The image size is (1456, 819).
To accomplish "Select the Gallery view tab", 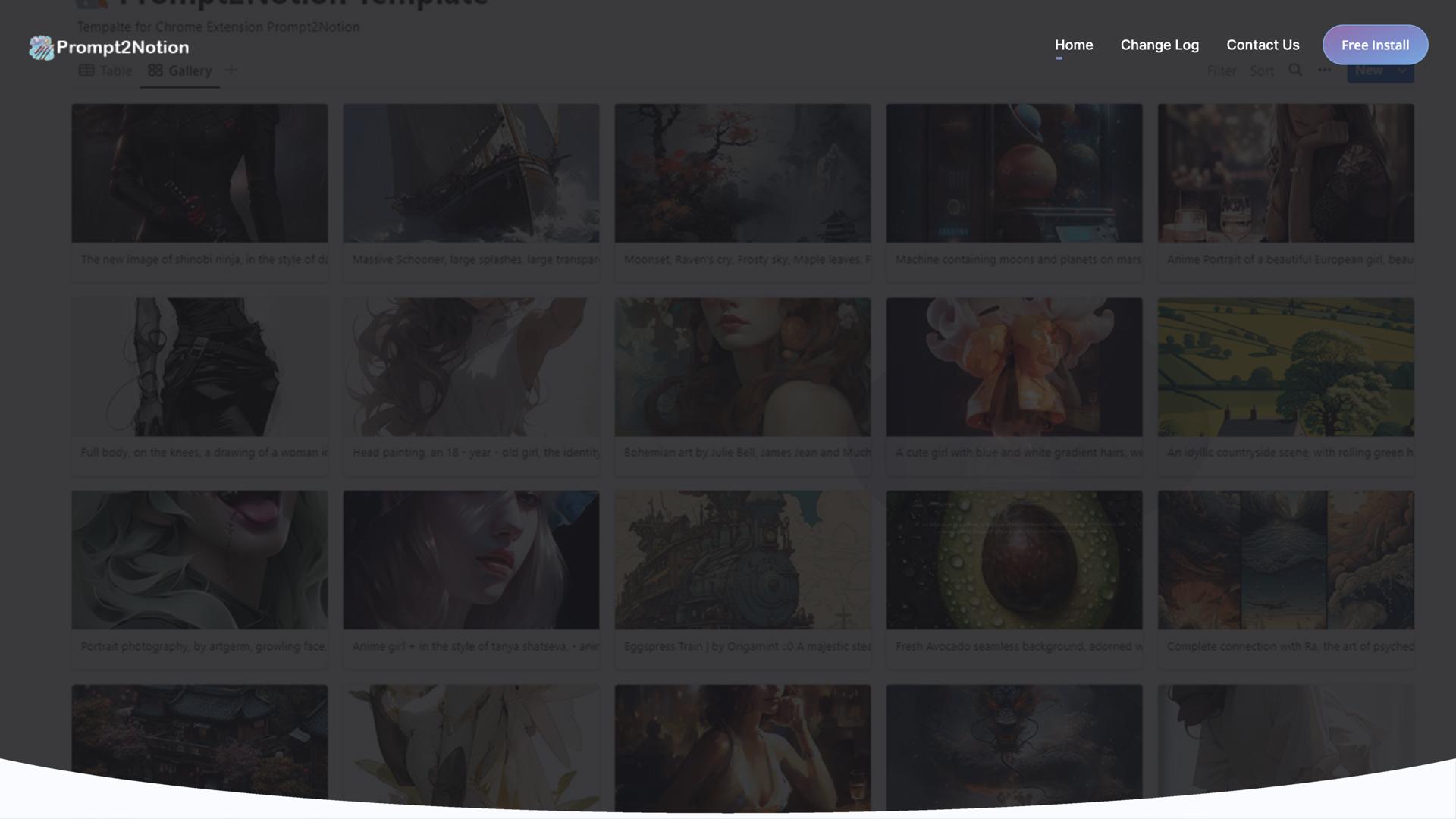I will pyautogui.click(x=180, y=71).
